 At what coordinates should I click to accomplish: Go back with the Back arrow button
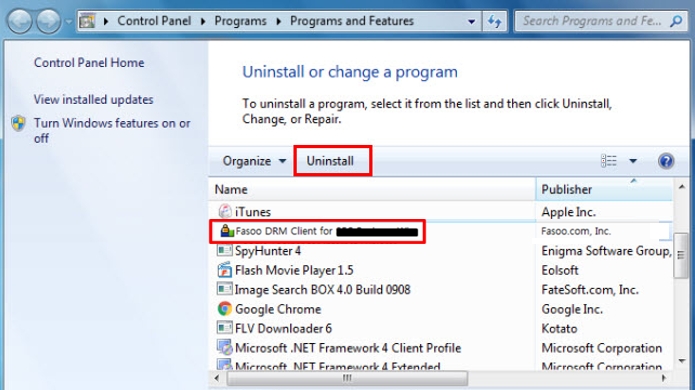pyautogui.click(x=20, y=21)
